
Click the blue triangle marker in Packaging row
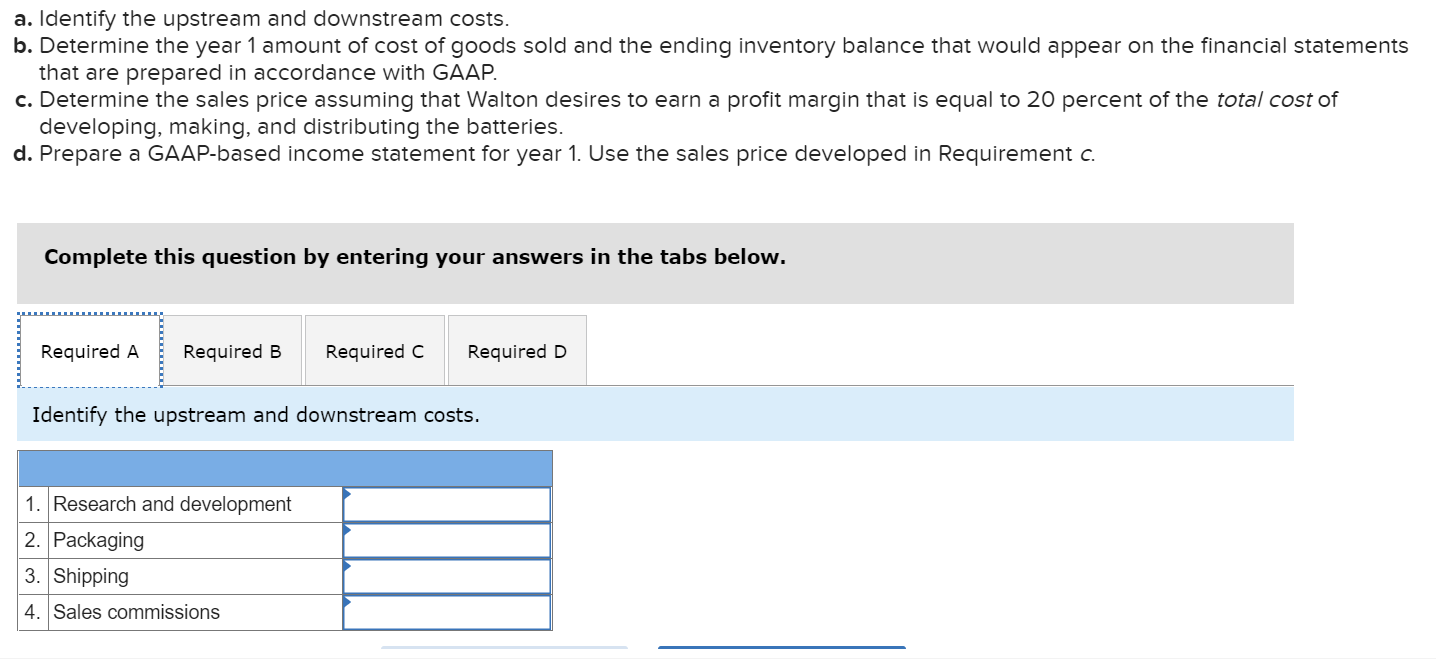347,530
